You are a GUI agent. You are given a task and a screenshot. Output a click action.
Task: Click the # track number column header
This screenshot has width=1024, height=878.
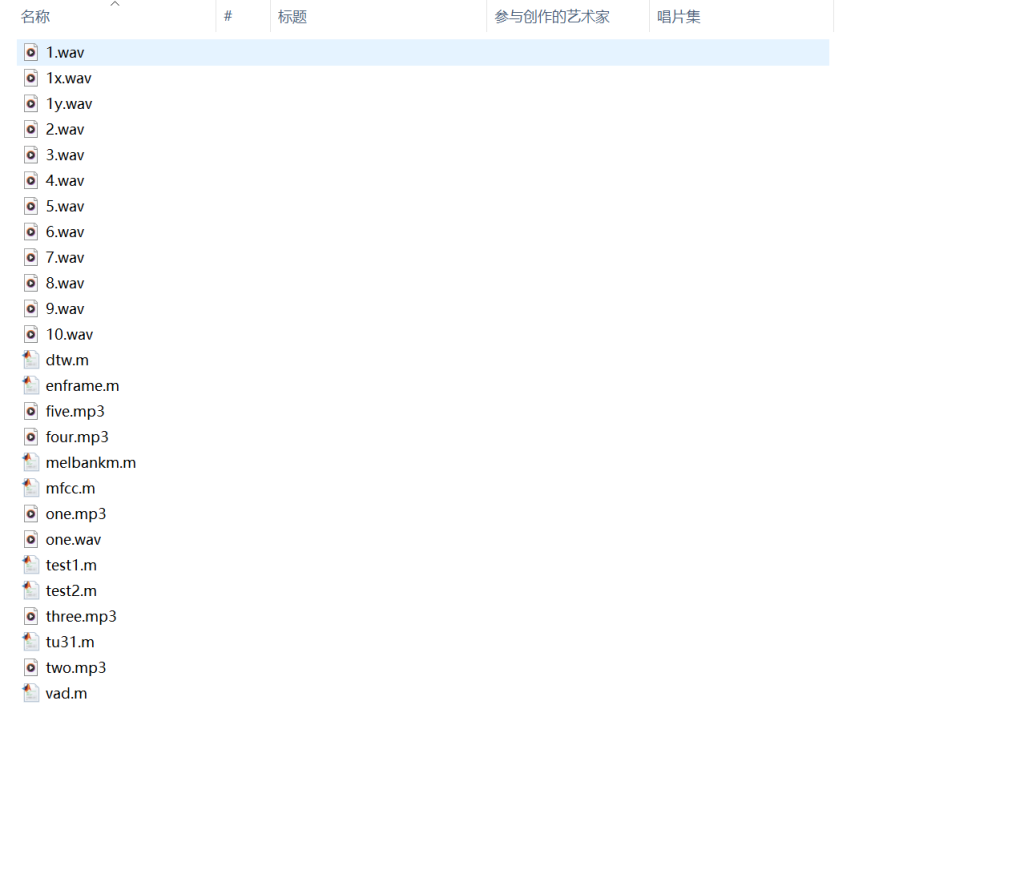coord(228,17)
